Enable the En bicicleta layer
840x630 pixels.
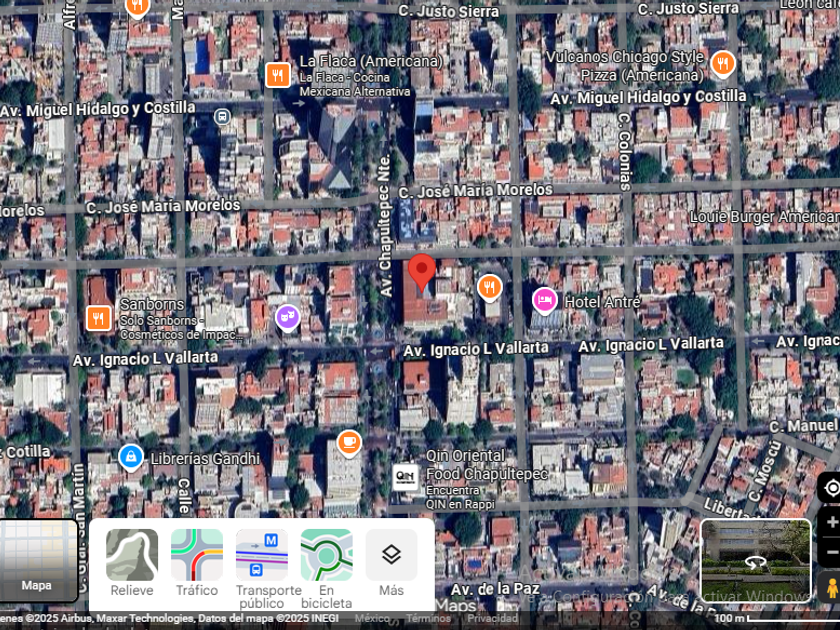tap(327, 569)
